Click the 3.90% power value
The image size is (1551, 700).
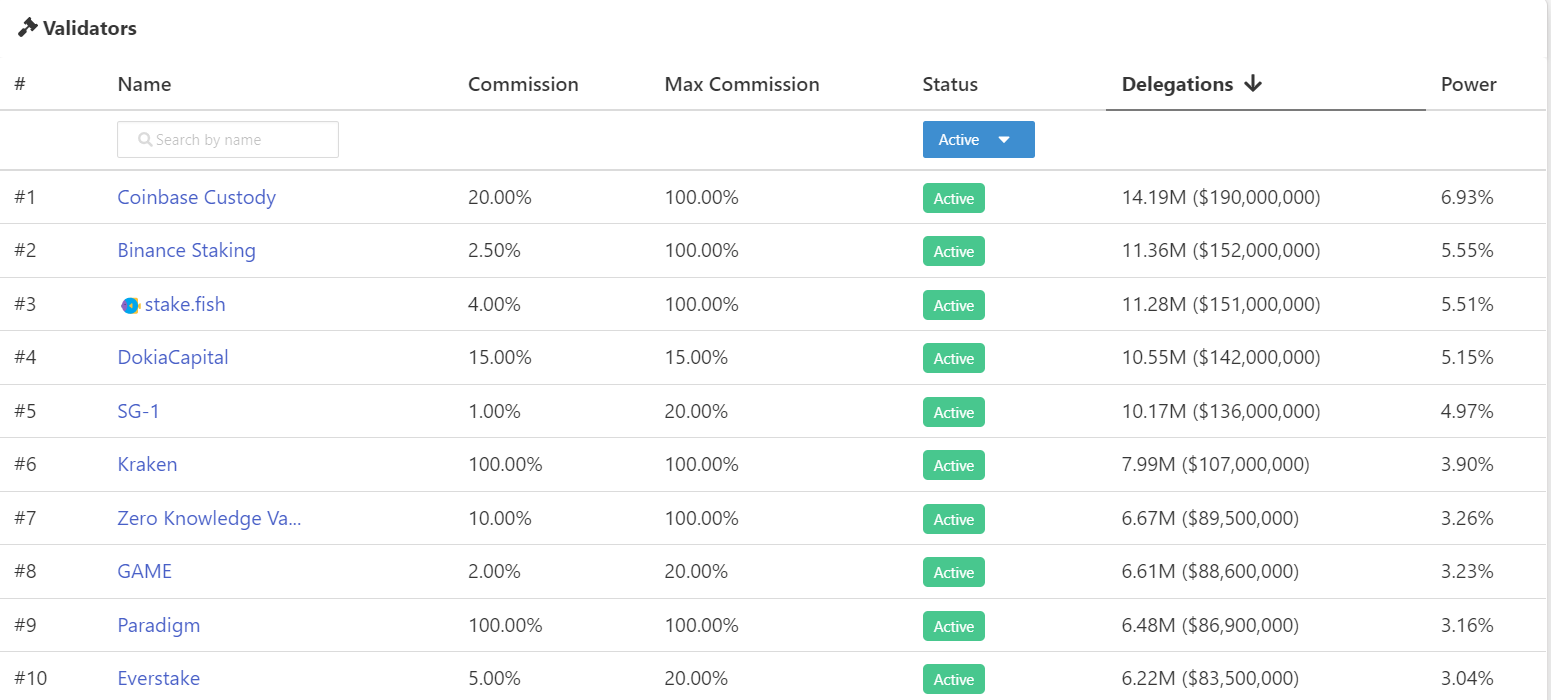[1467, 464]
